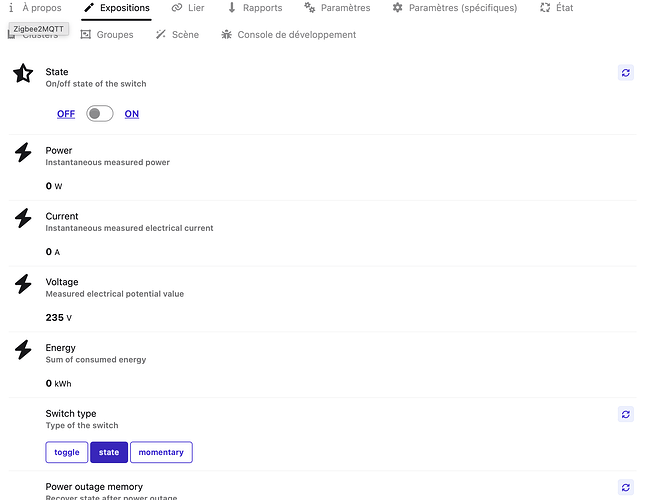Image resolution: width=646 pixels, height=500 pixels.
Task: Click the link icon on Lier tab
Action: tap(177, 8)
